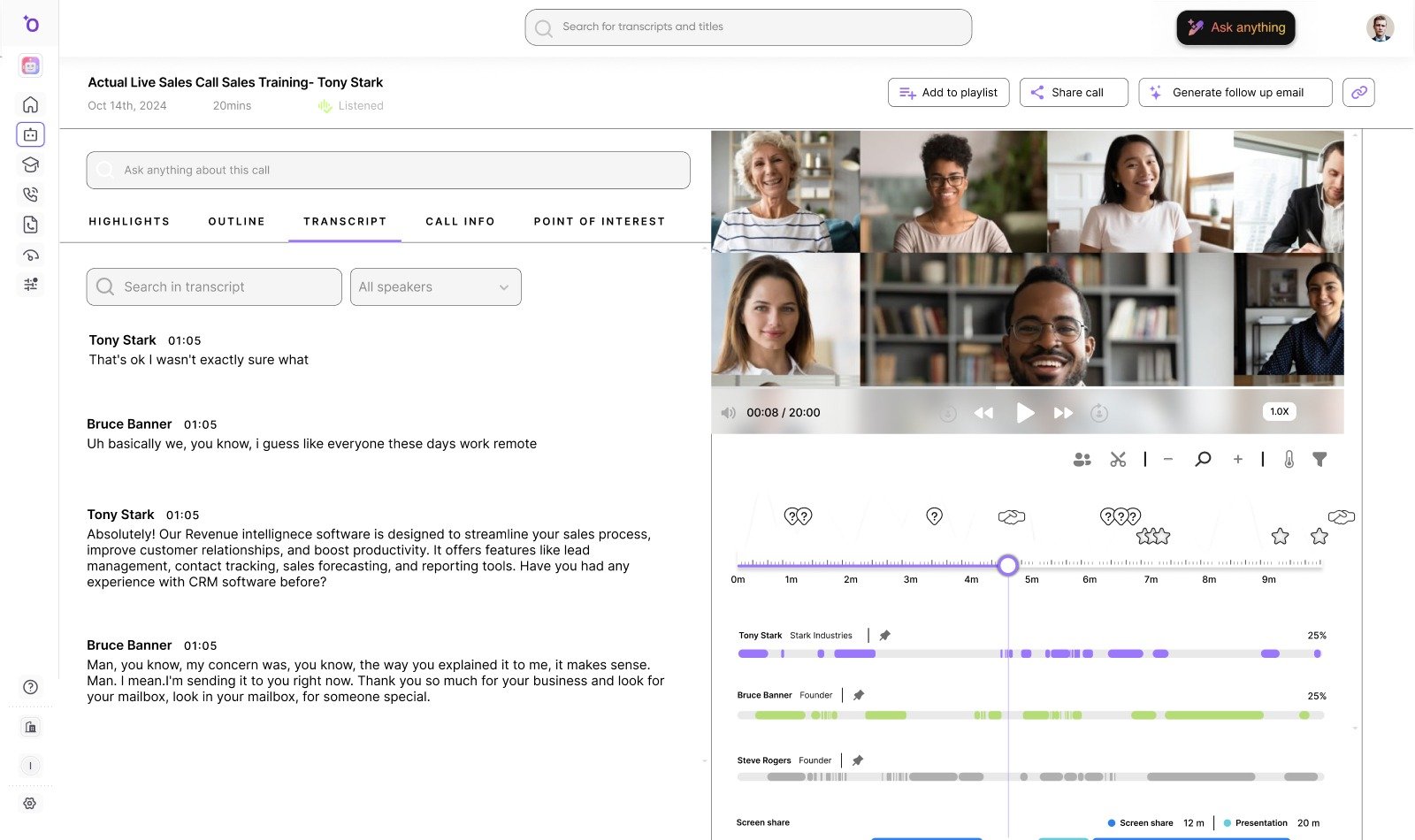Click the thermometer sentiment icon
1415x840 pixels.
pyautogui.click(x=1289, y=459)
